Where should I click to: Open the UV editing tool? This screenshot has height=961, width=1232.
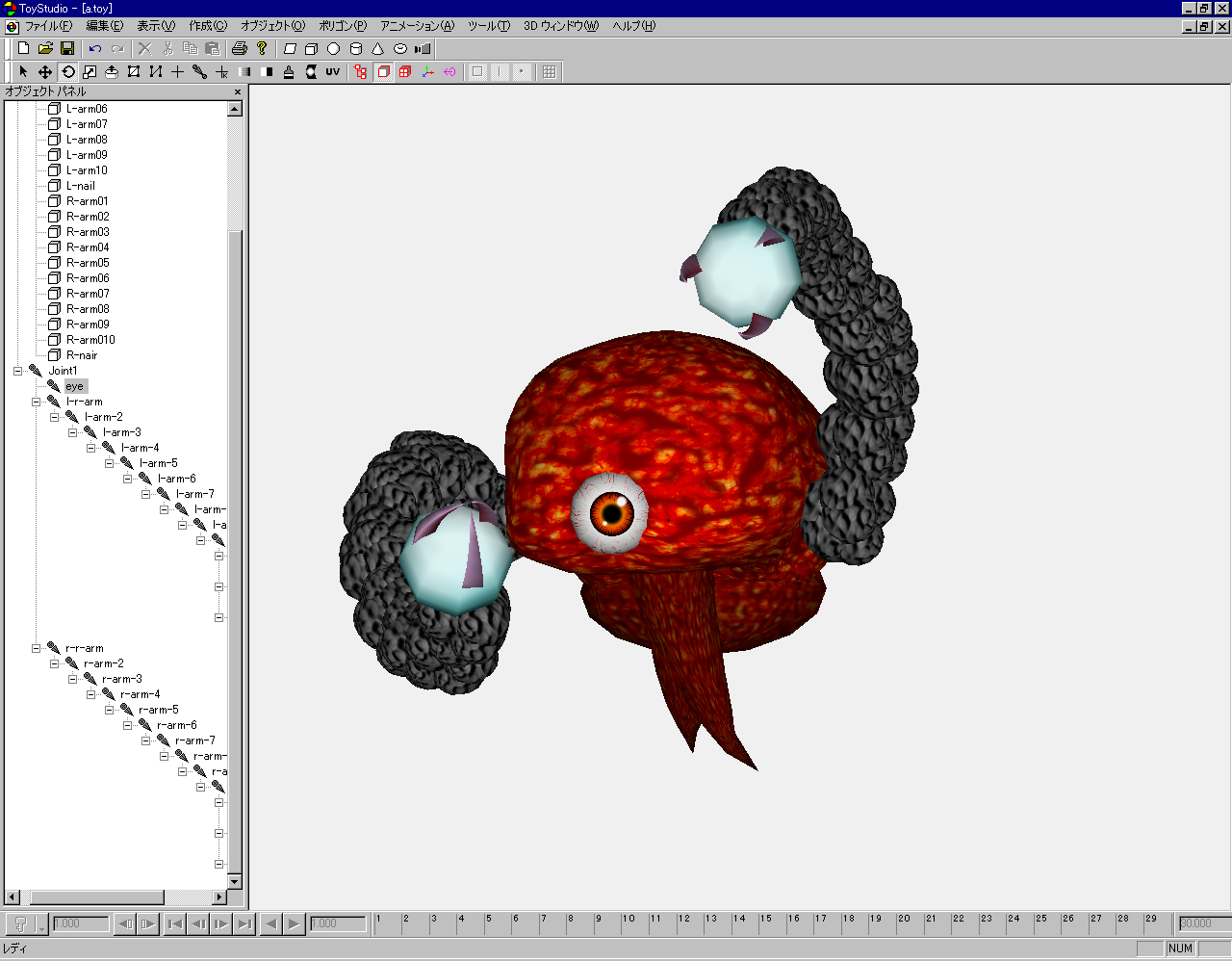pyautogui.click(x=333, y=72)
